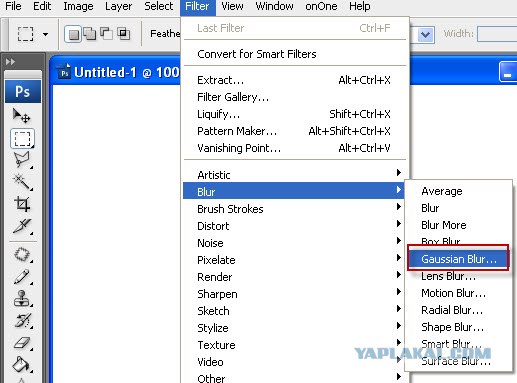Choose Radial Blur
Viewport: 517px width, 383px height.
pos(458,310)
